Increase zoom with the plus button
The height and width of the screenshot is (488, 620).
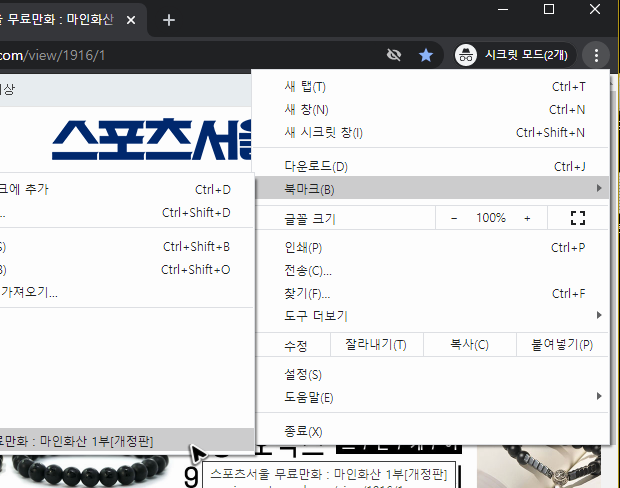[x=527, y=218]
